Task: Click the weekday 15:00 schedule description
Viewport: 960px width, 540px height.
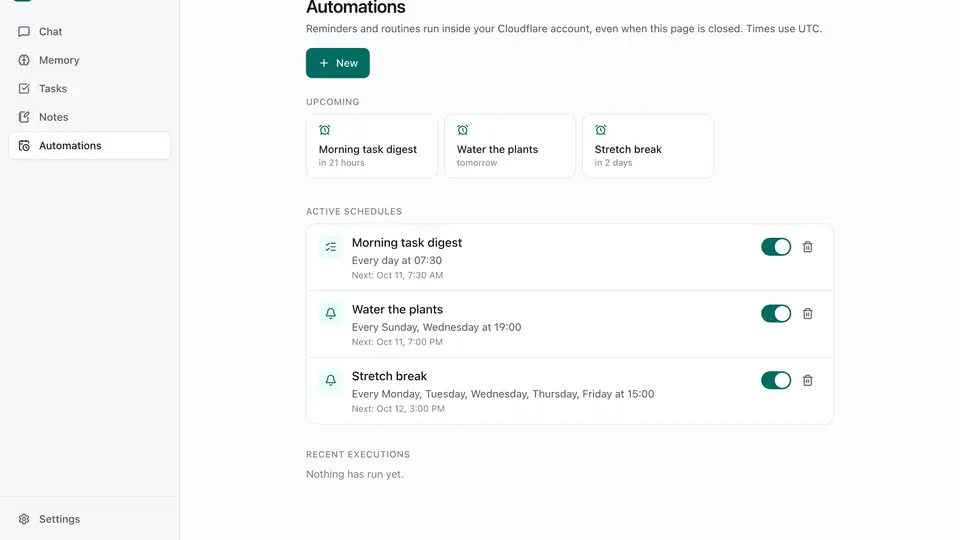Action: pos(503,394)
